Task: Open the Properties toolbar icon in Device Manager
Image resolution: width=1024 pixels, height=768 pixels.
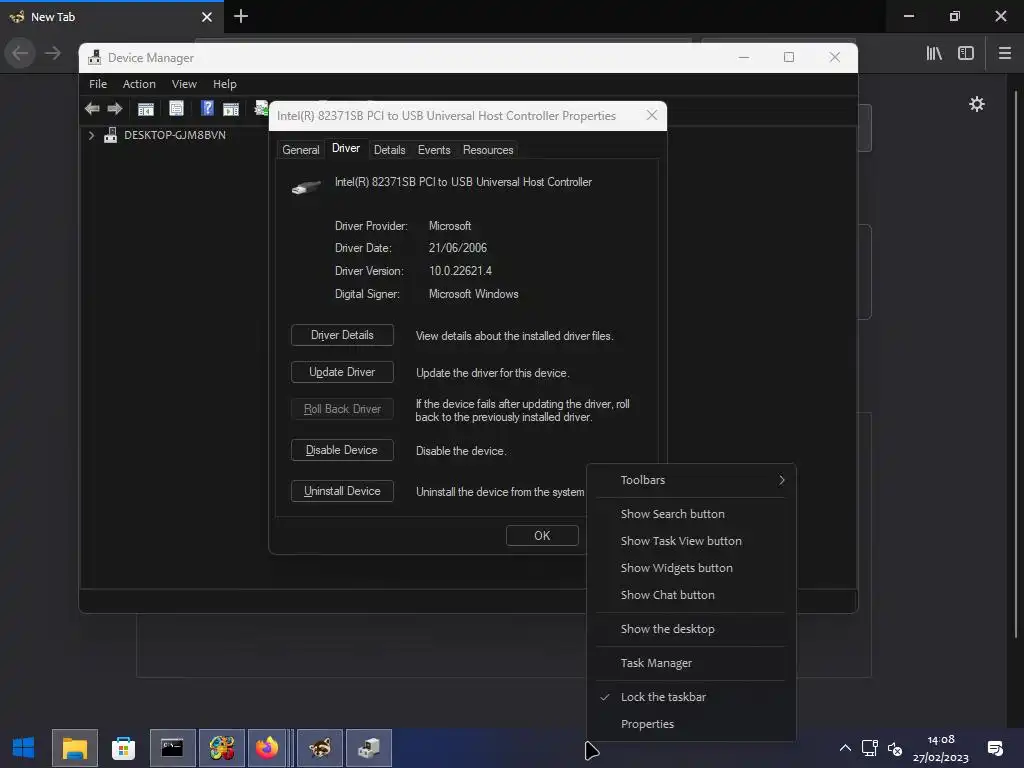Action: coord(176,108)
